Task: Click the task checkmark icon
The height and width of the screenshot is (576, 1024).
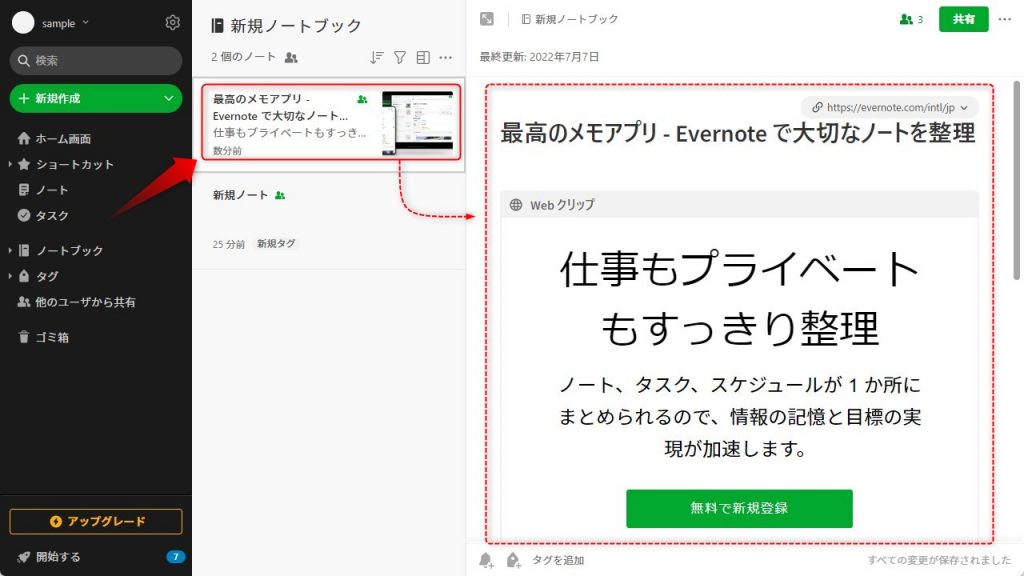Action: coord(24,216)
